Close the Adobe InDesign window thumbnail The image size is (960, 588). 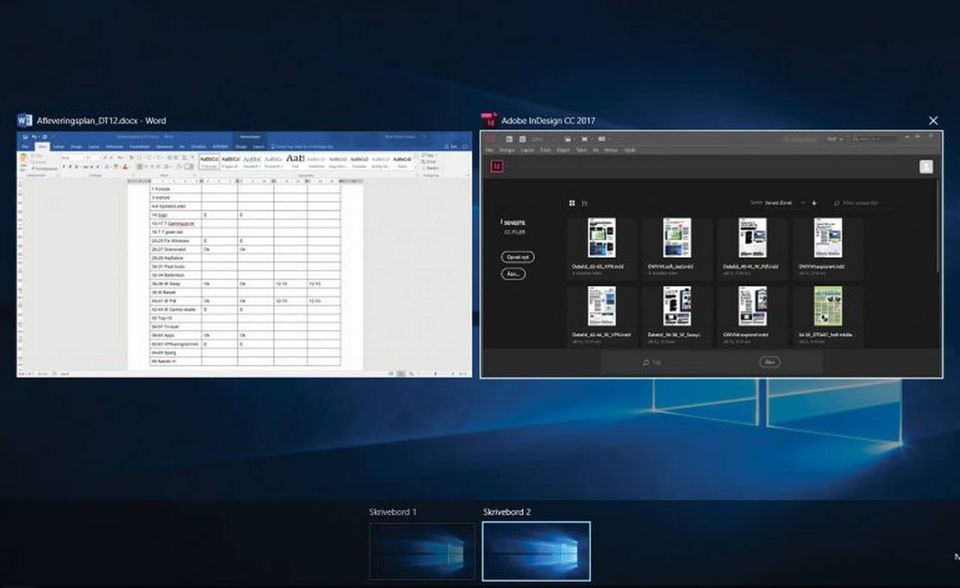click(x=933, y=120)
